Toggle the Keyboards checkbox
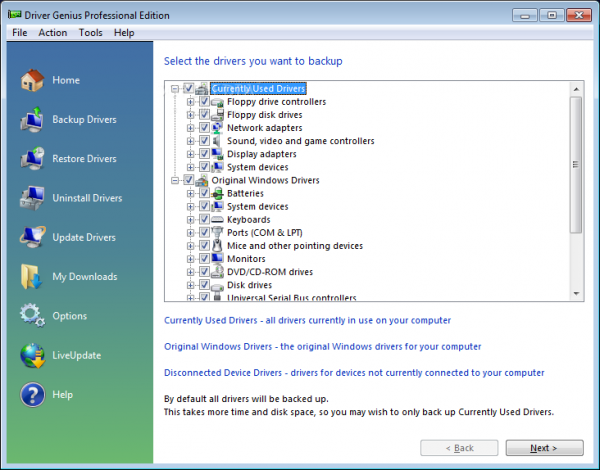Screen dimensions: 600x470 [204, 219]
